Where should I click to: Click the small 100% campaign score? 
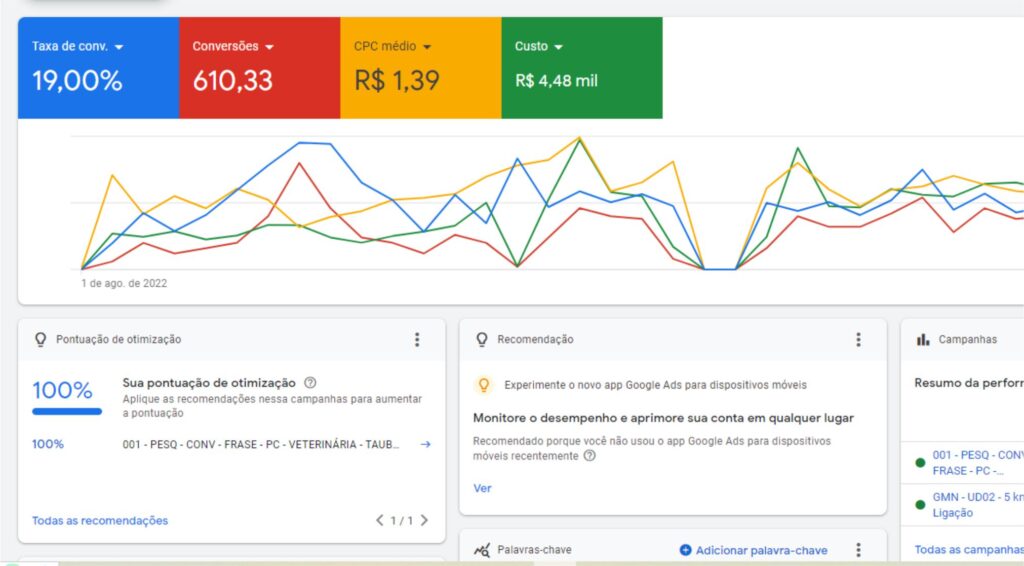coord(48,445)
